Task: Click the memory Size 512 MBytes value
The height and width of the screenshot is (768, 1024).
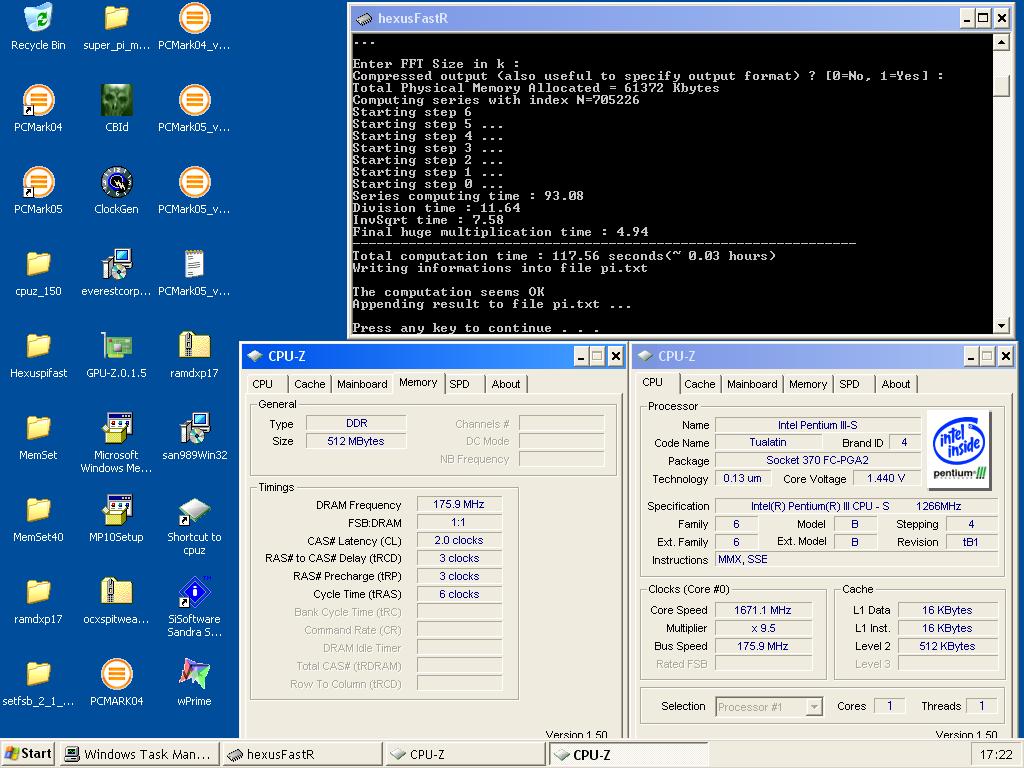Action: pos(356,441)
